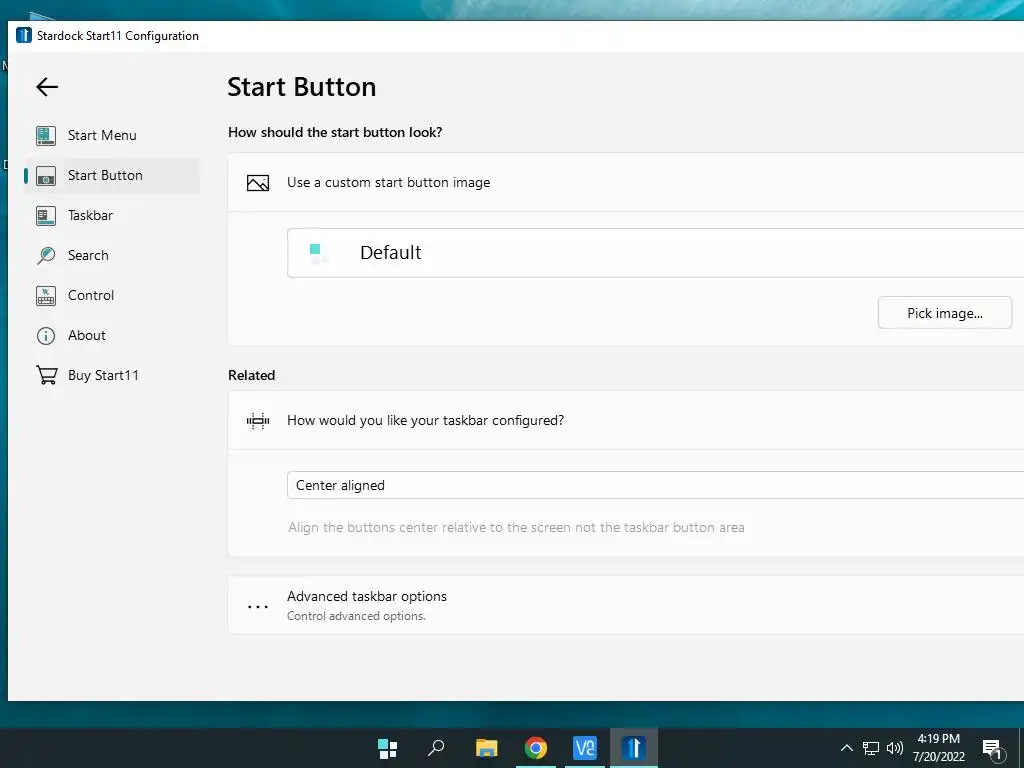Go back using the left arrow
The height and width of the screenshot is (768, 1024).
47,86
